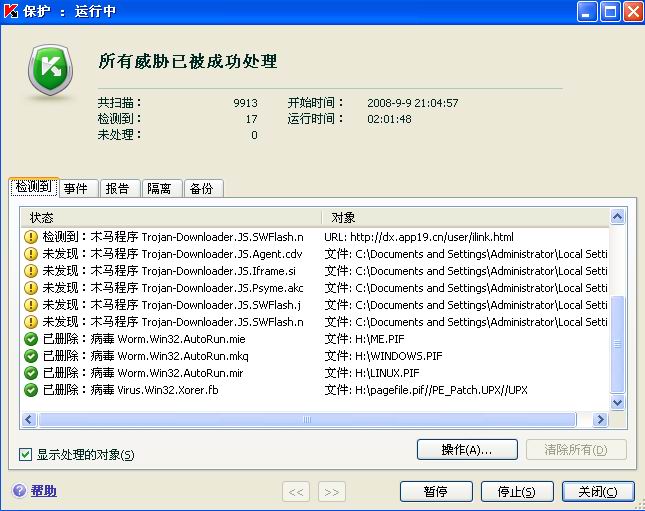Select the row 文件: H:\ME.PIF
This screenshot has height=511, width=645.
(364, 339)
